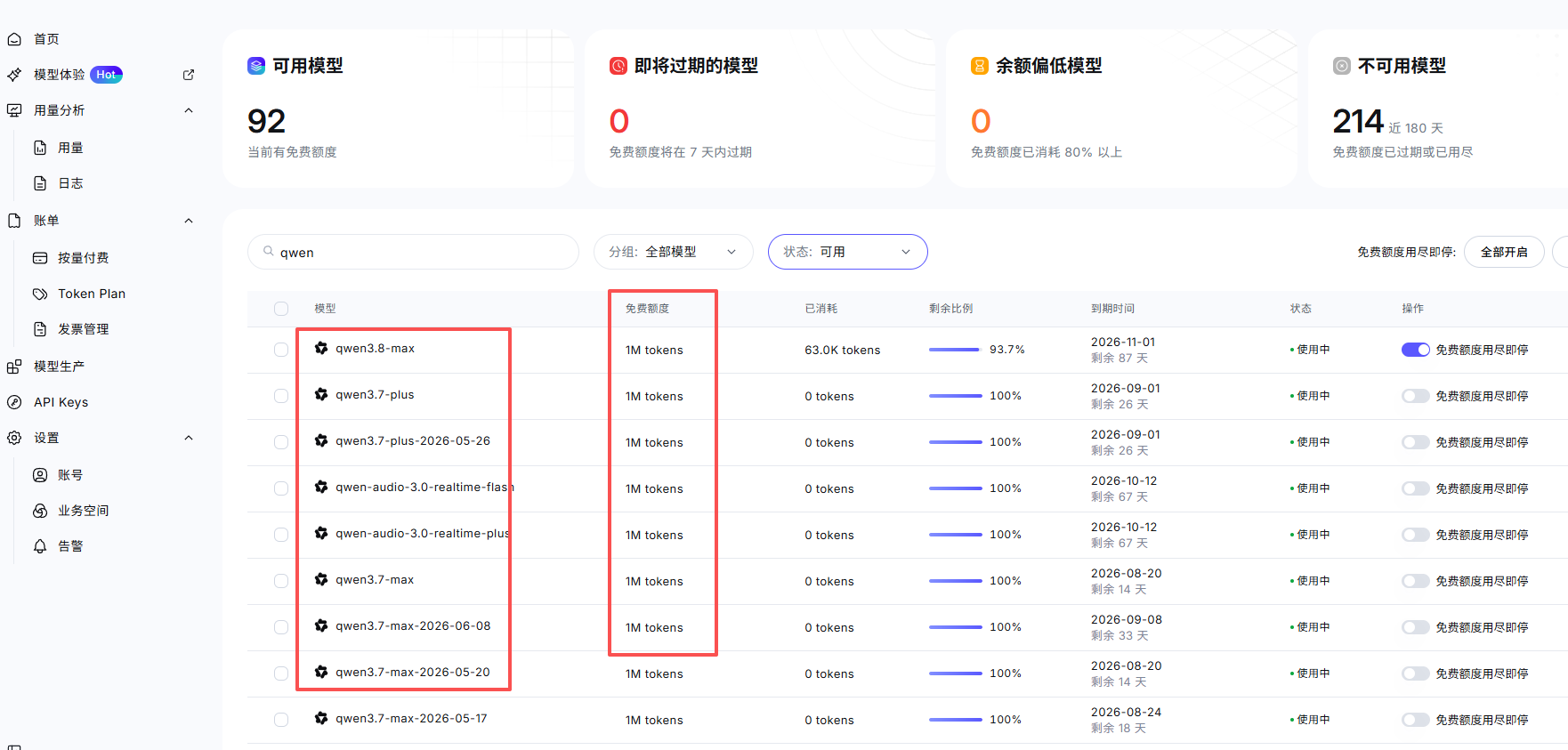The image size is (1568, 750).
Task: Click the 即将过期的模型 red clock icon
Action: pos(618,66)
